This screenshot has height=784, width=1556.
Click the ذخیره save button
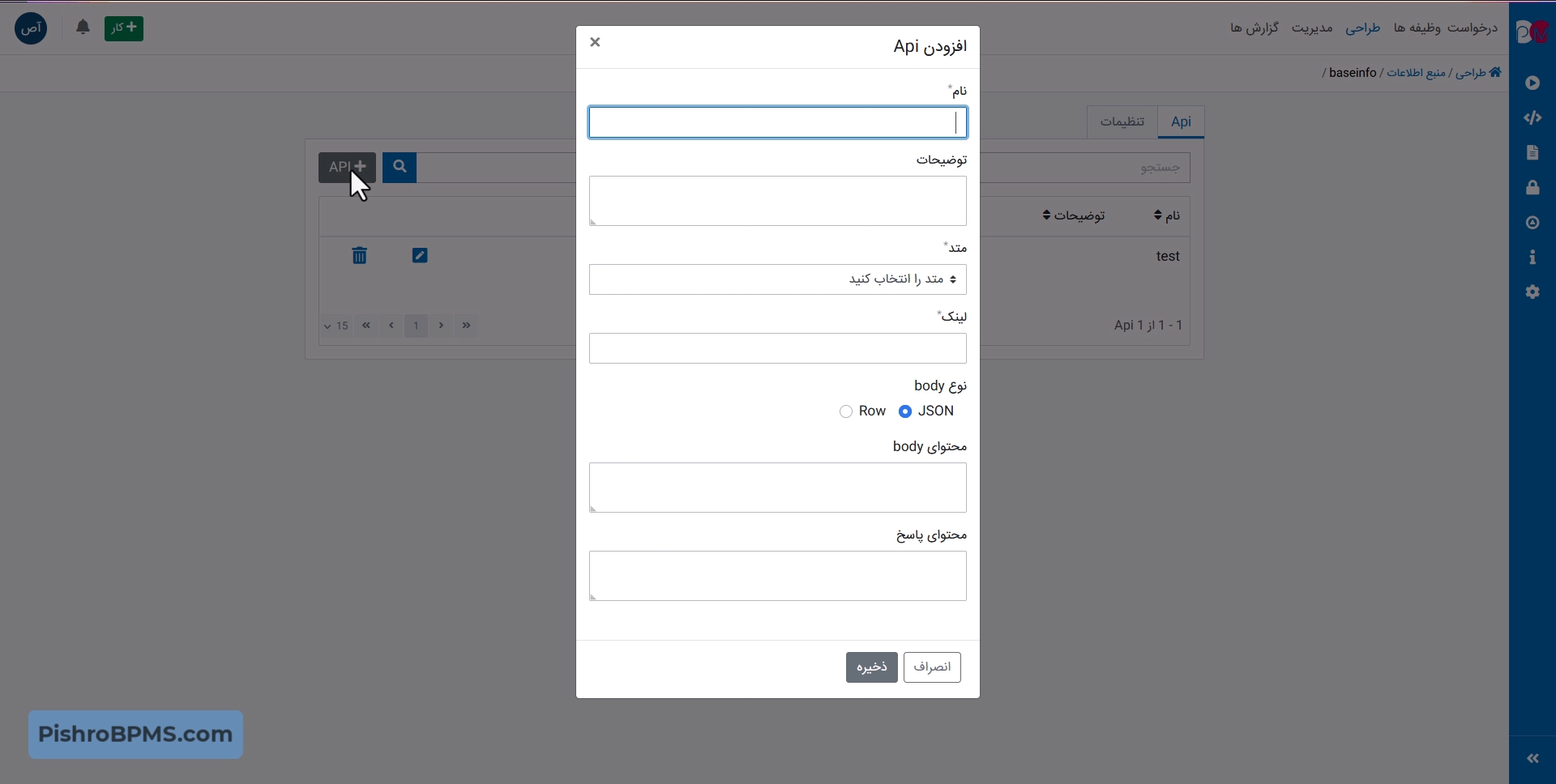click(x=871, y=667)
